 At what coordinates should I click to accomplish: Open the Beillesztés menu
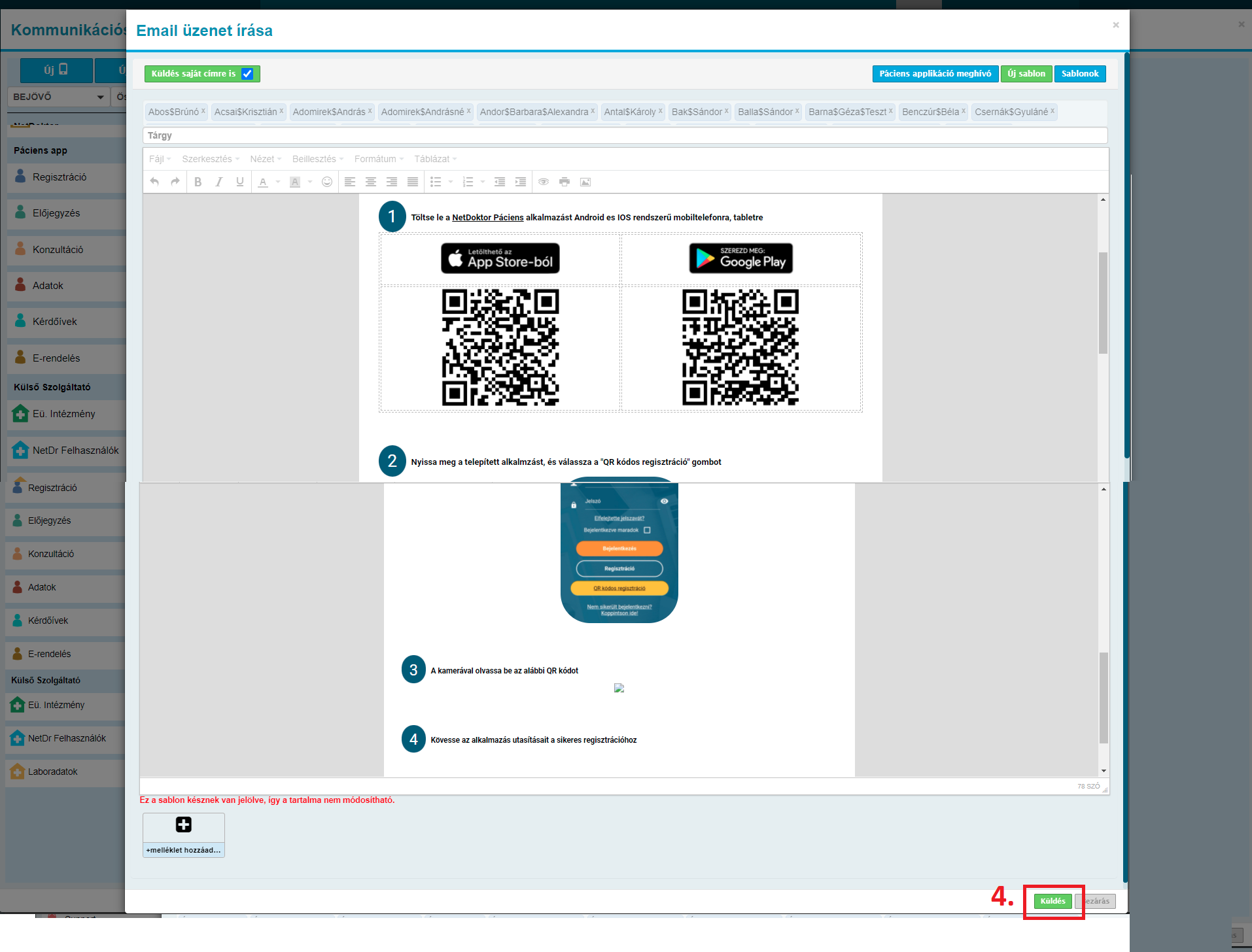[x=318, y=159]
